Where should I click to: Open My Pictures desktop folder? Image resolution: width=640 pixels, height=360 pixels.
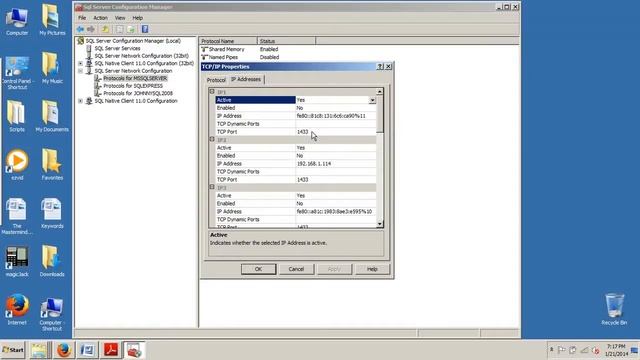pyautogui.click(x=52, y=20)
